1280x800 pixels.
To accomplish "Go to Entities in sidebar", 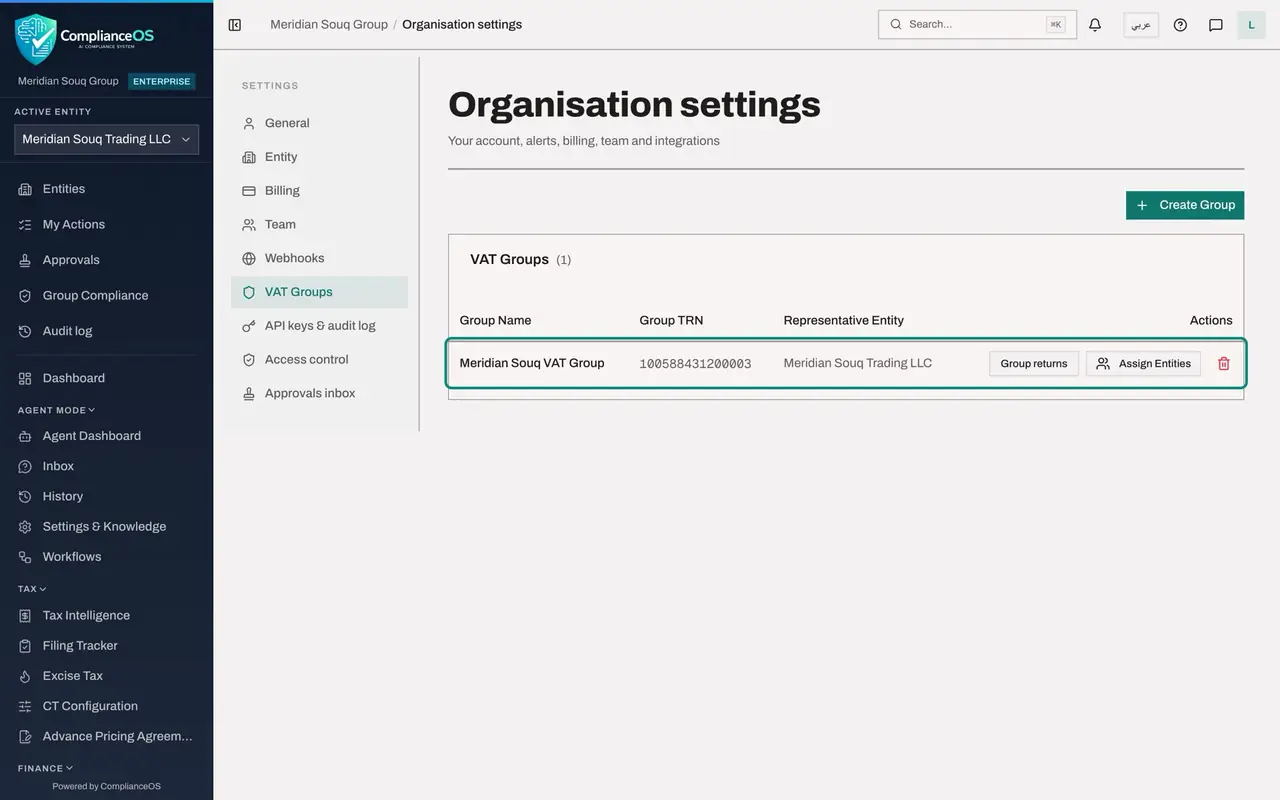I will click(x=106, y=189).
